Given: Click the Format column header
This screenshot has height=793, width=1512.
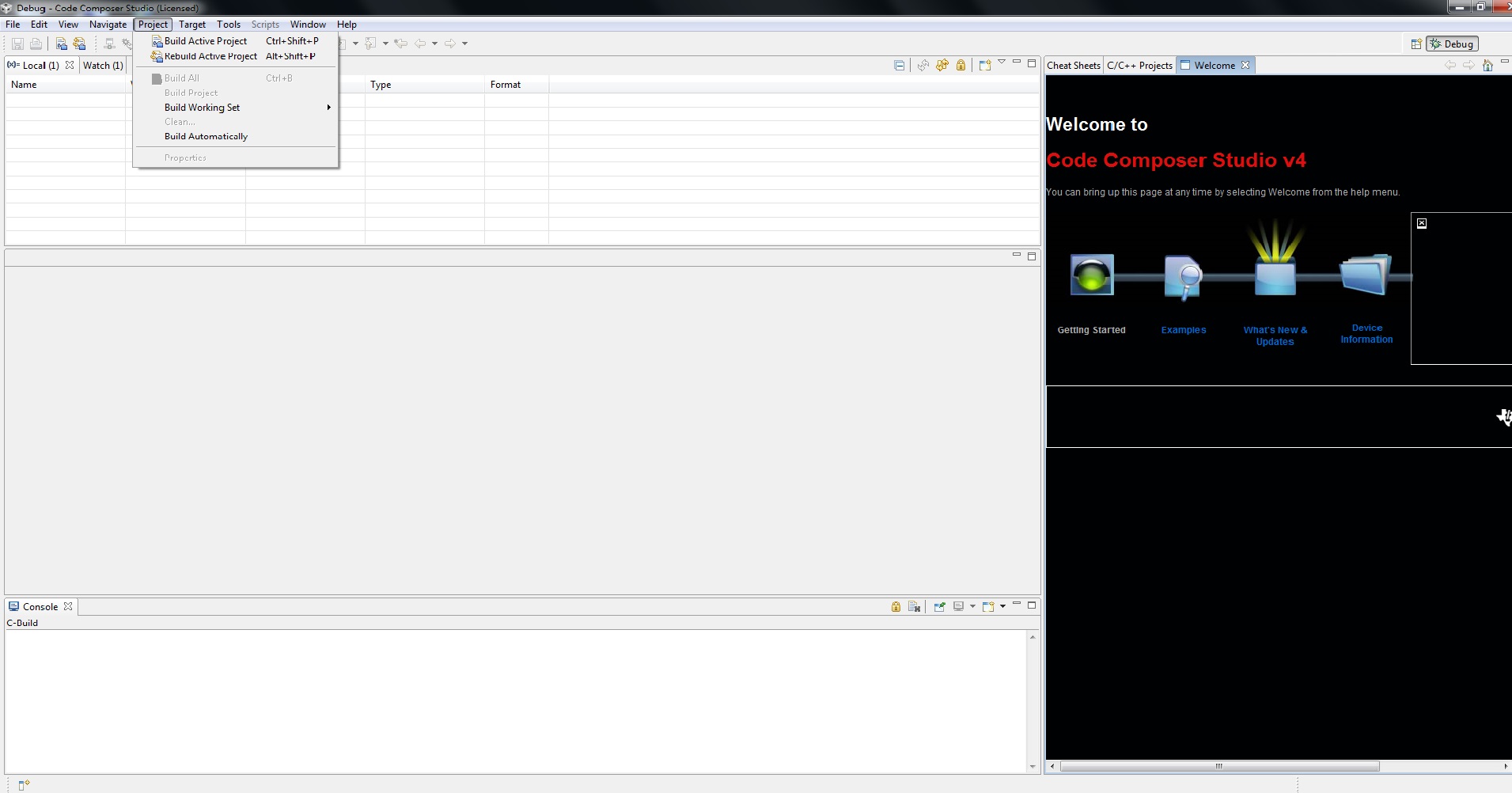Looking at the screenshot, I should tap(517, 85).
